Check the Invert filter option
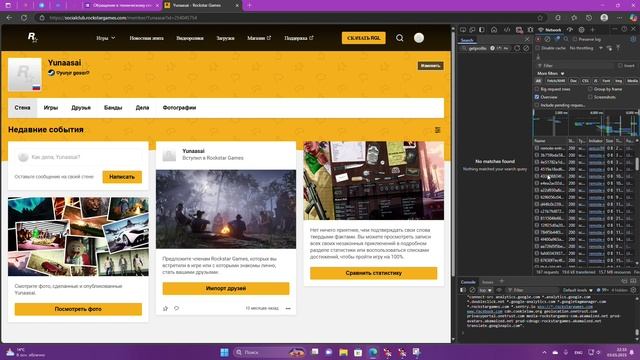Screen dimensions: 640x360 coord(620,65)
